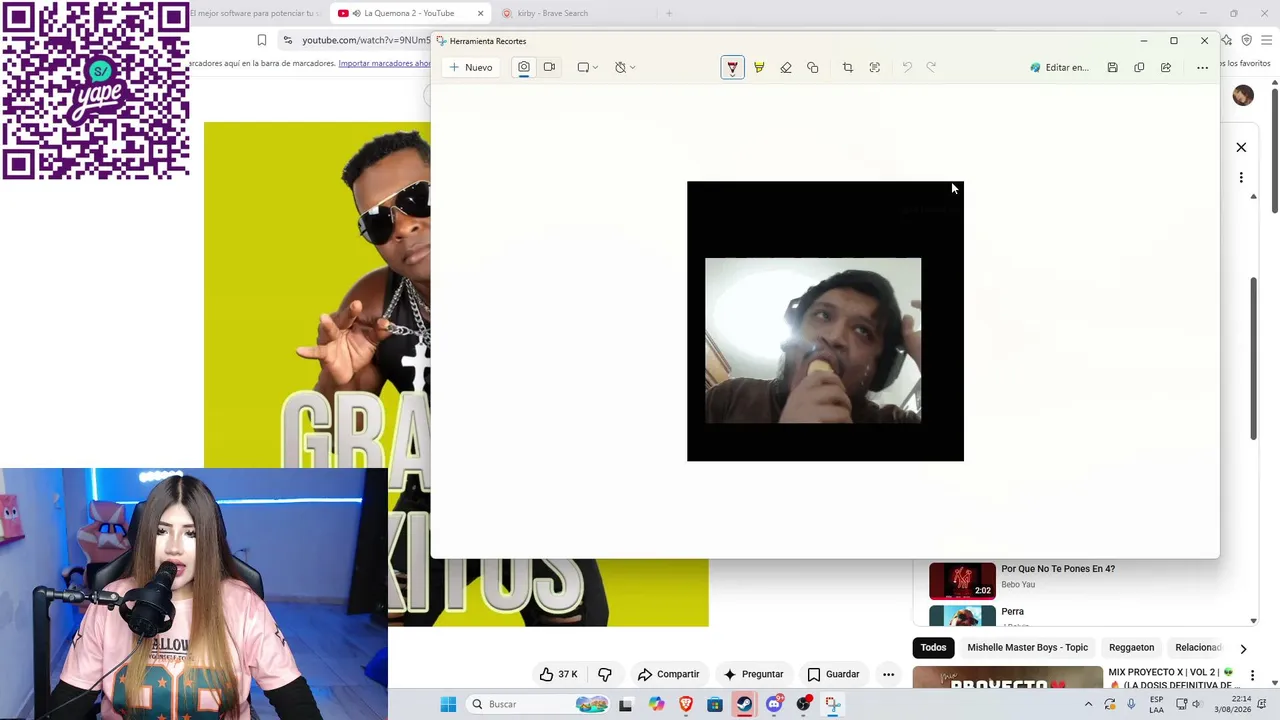Switch to the 'El mejor software' browser tab
This screenshot has width=1280, height=720.
point(258,13)
